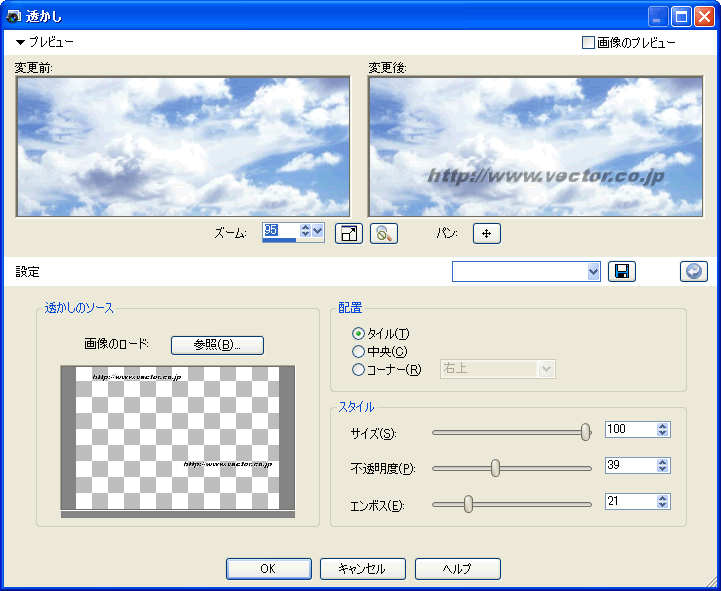Click the エンボス slider handle
Image resolution: width=721 pixels, height=591 pixels.
click(468, 504)
